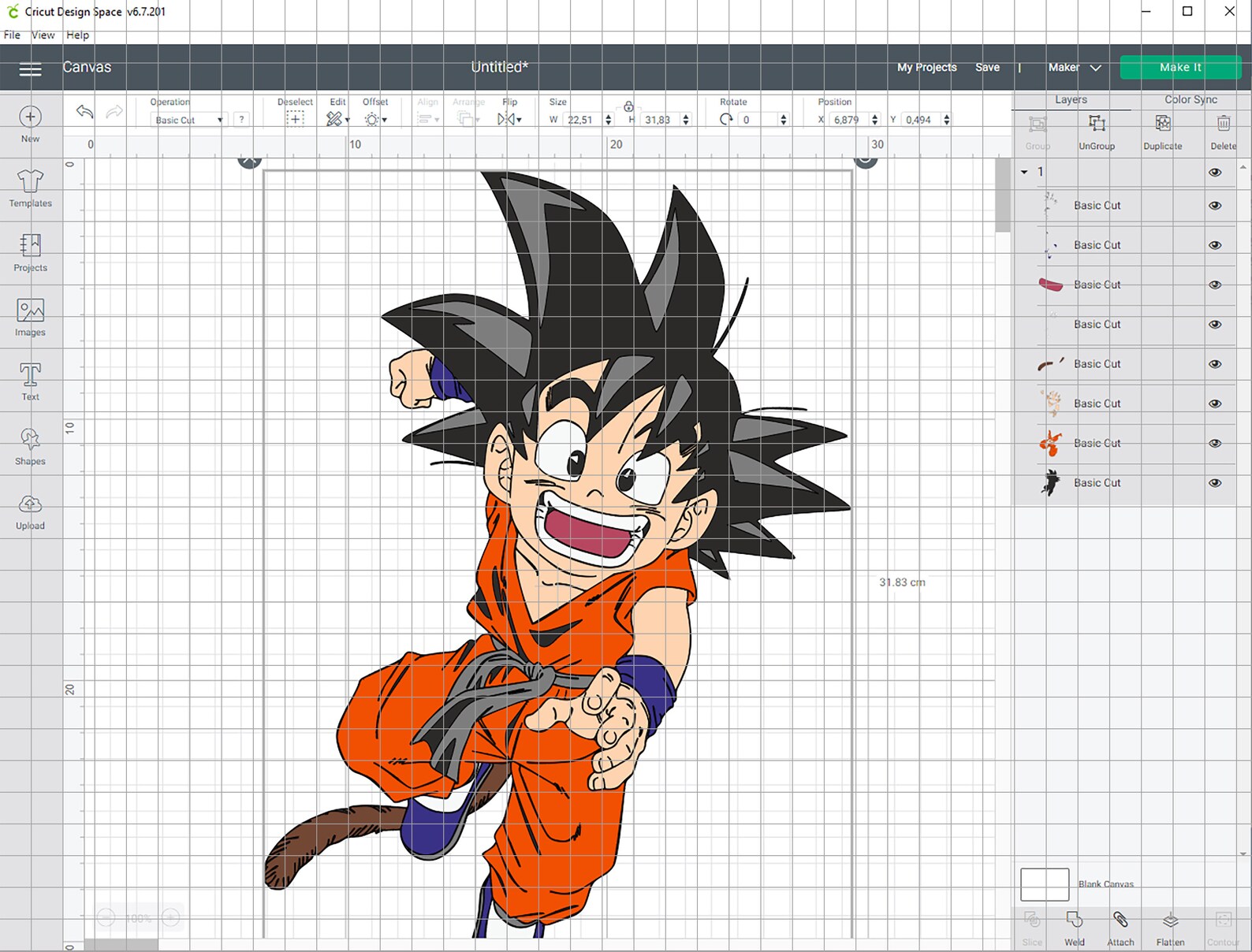Viewport: 1252px width, 952px height.
Task: Open the hamburger main menu
Action: [x=30, y=69]
